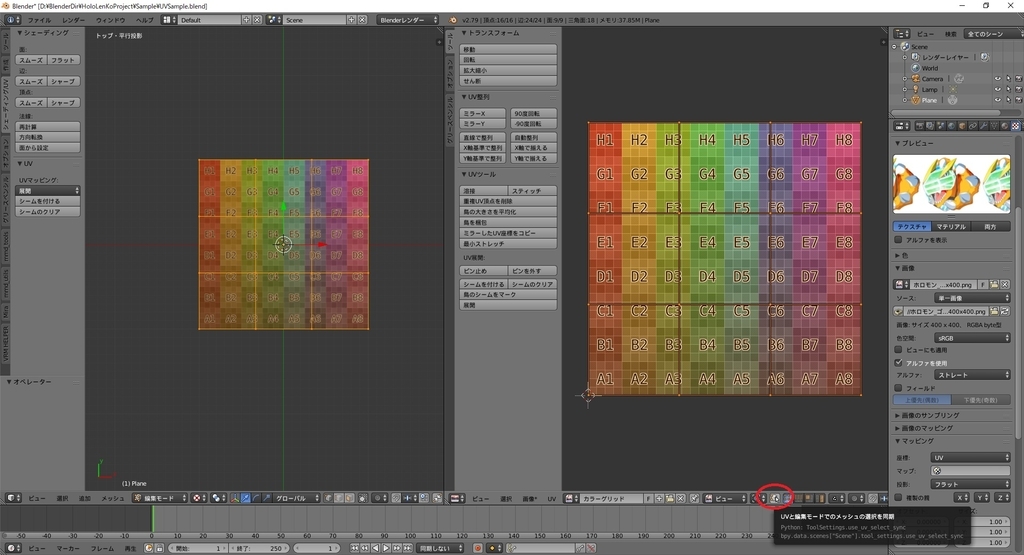The width and height of the screenshot is (1024, 555).
Task: Toggle the 複製の鏡 checkbox
Action: (899, 498)
